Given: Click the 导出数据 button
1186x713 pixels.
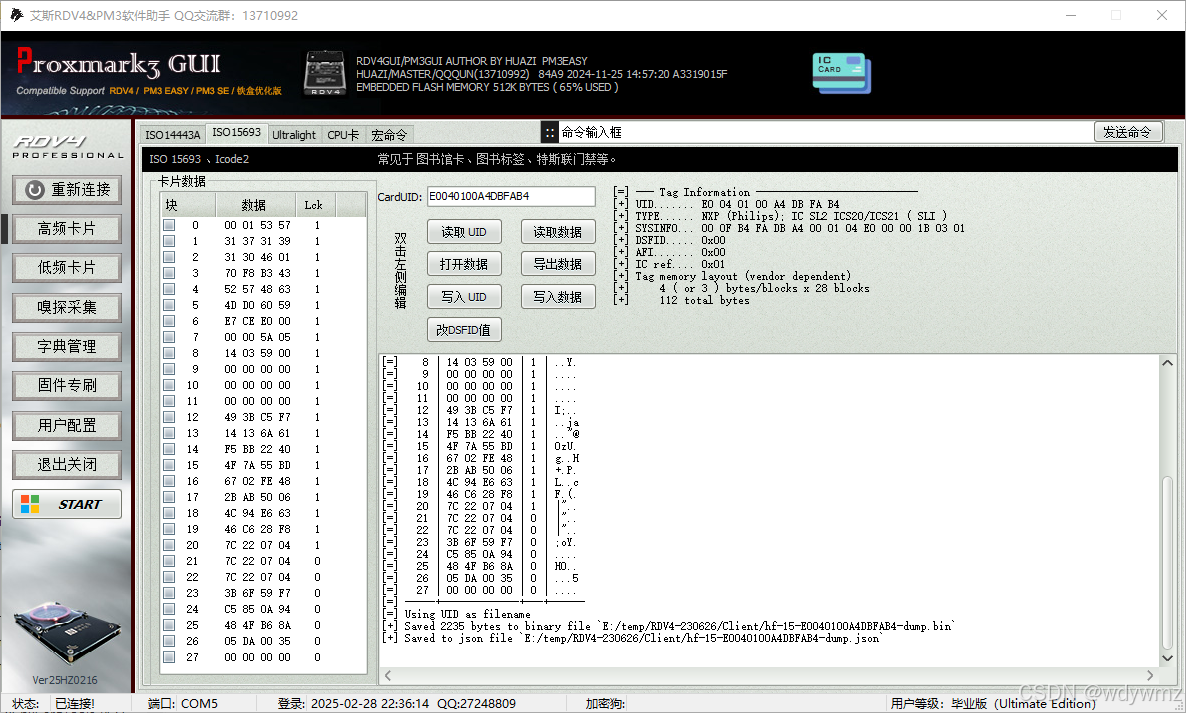Looking at the screenshot, I should pos(557,264).
